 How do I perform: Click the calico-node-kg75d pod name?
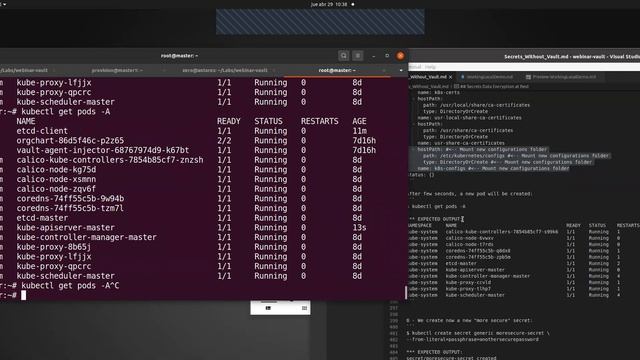pyautogui.click(x=56, y=169)
